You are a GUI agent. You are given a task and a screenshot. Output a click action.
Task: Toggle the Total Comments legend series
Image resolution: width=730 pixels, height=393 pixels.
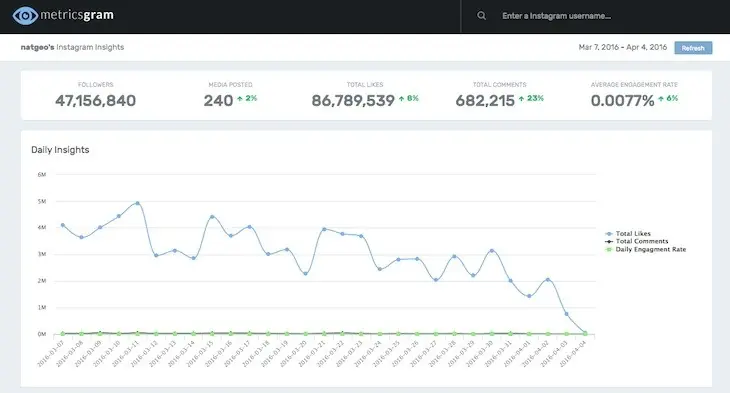click(636, 241)
